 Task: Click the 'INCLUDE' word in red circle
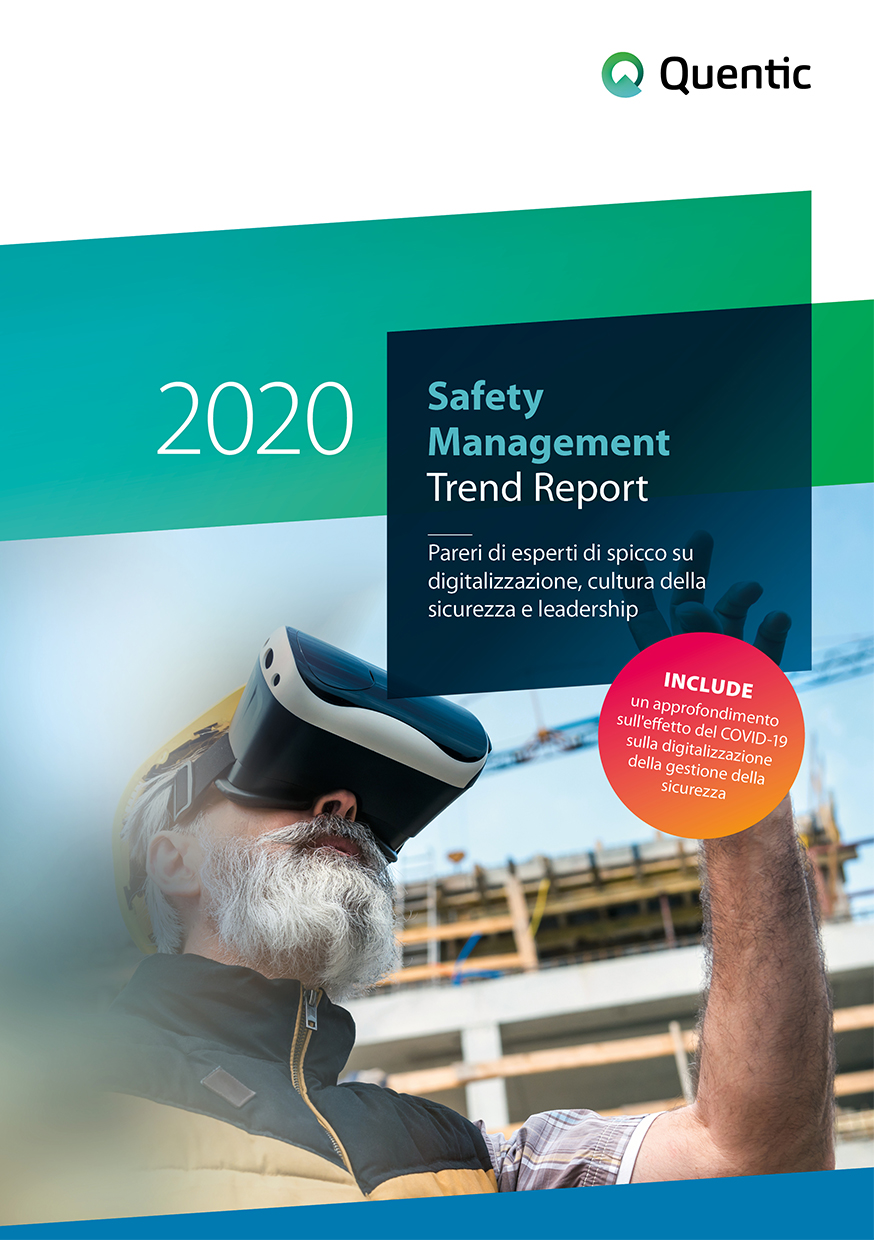[708, 687]
